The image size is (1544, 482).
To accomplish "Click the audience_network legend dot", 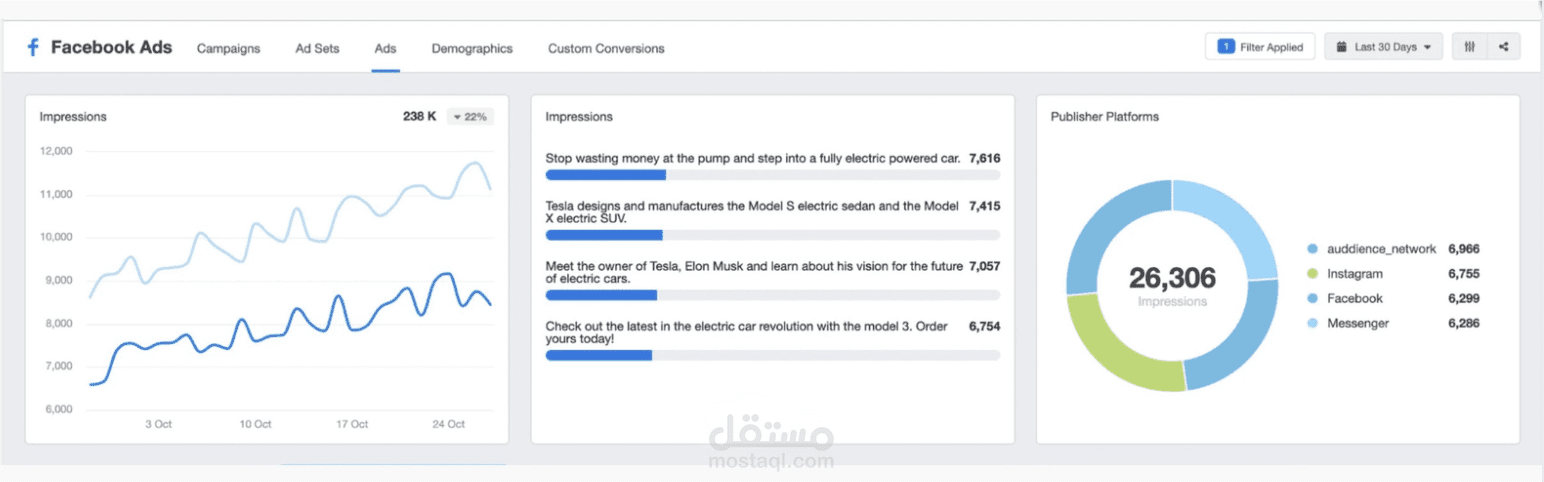I will click(x=1312, y=249).
